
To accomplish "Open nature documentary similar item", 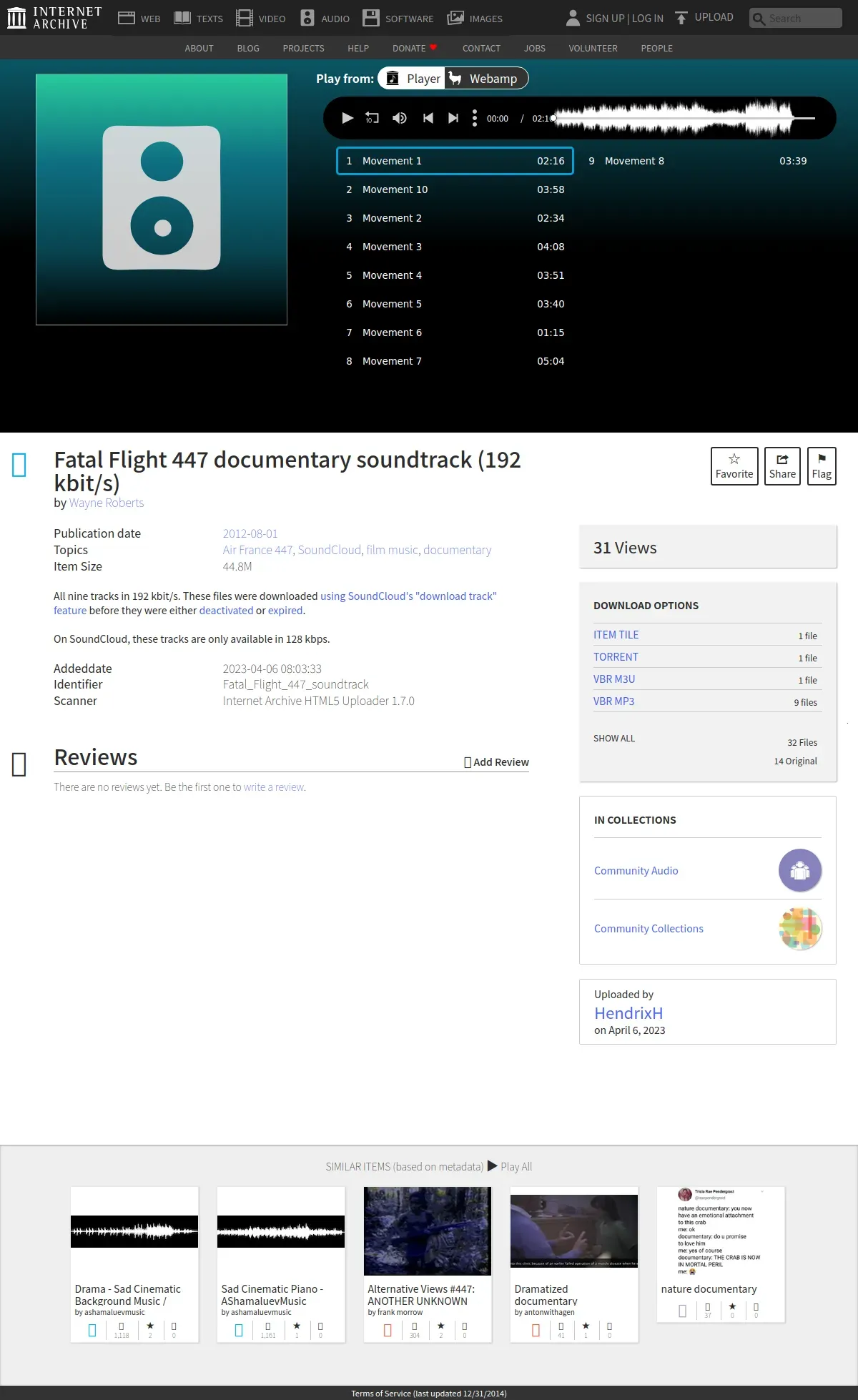I will [x=721, y=1254].
